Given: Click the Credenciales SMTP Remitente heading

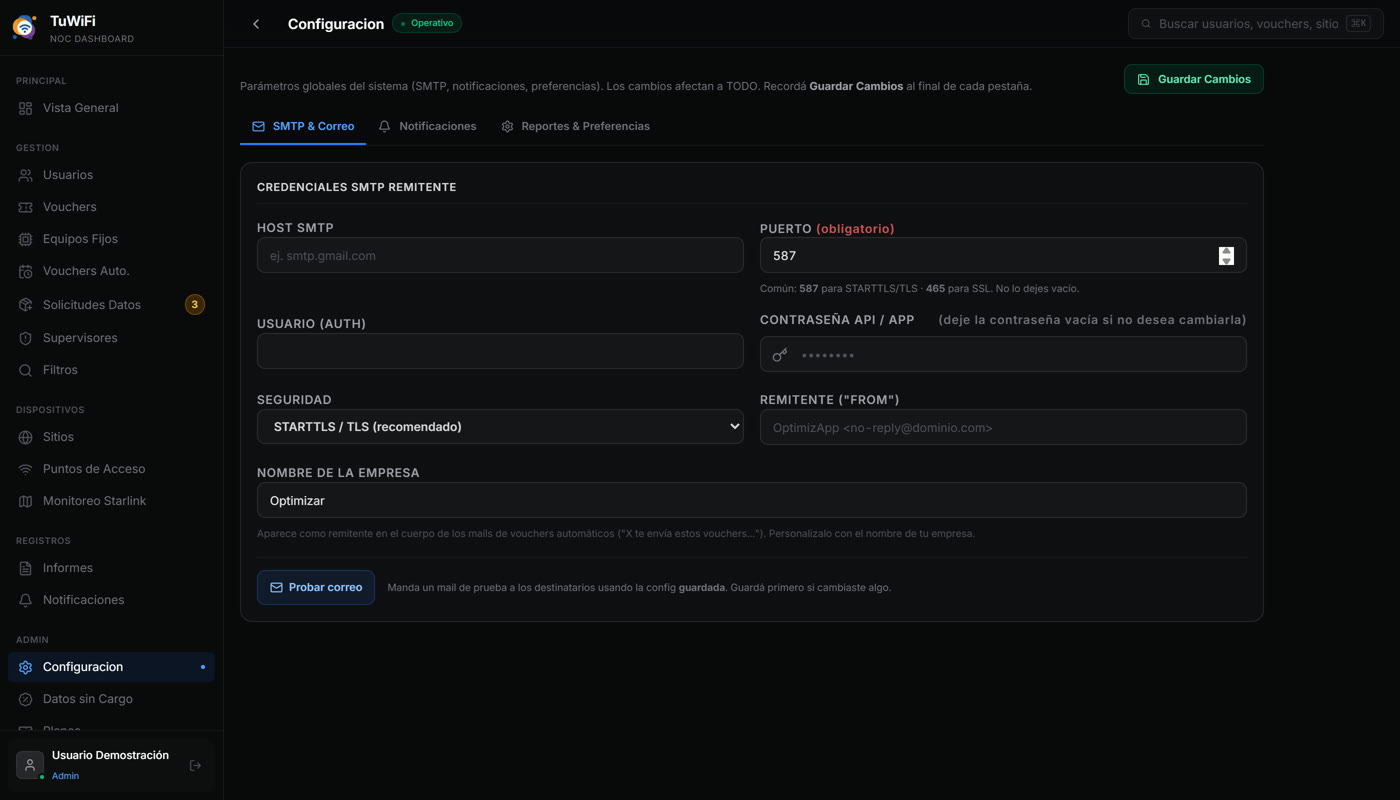Looking at the screenshot, I should 356,187.
